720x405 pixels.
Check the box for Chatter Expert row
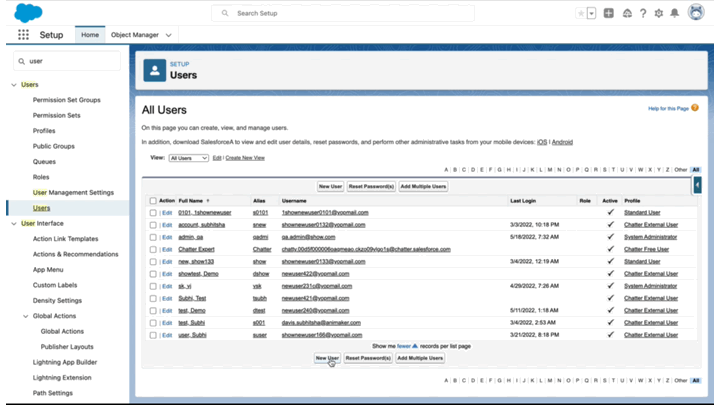pos(153,250)
